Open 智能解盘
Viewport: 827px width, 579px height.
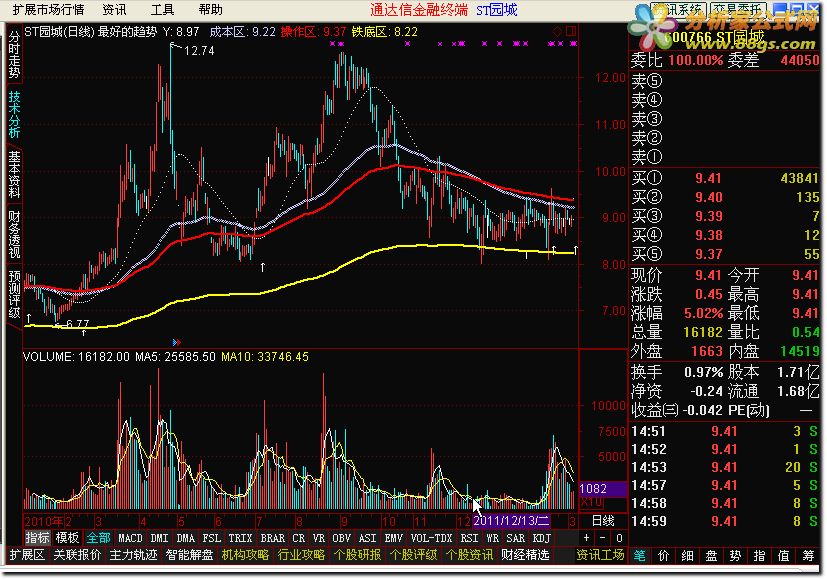pyautogui.click(x=189, y=555)
